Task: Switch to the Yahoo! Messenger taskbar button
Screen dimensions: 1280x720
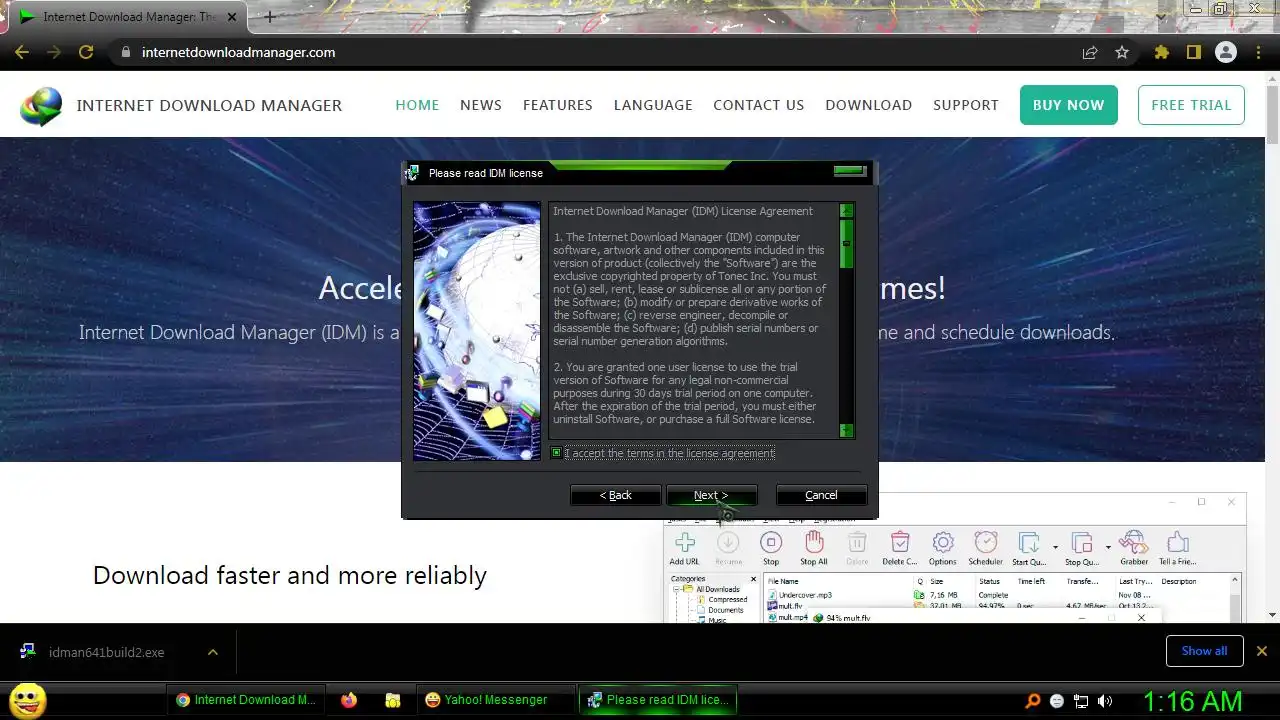Action: coord(496,700)
